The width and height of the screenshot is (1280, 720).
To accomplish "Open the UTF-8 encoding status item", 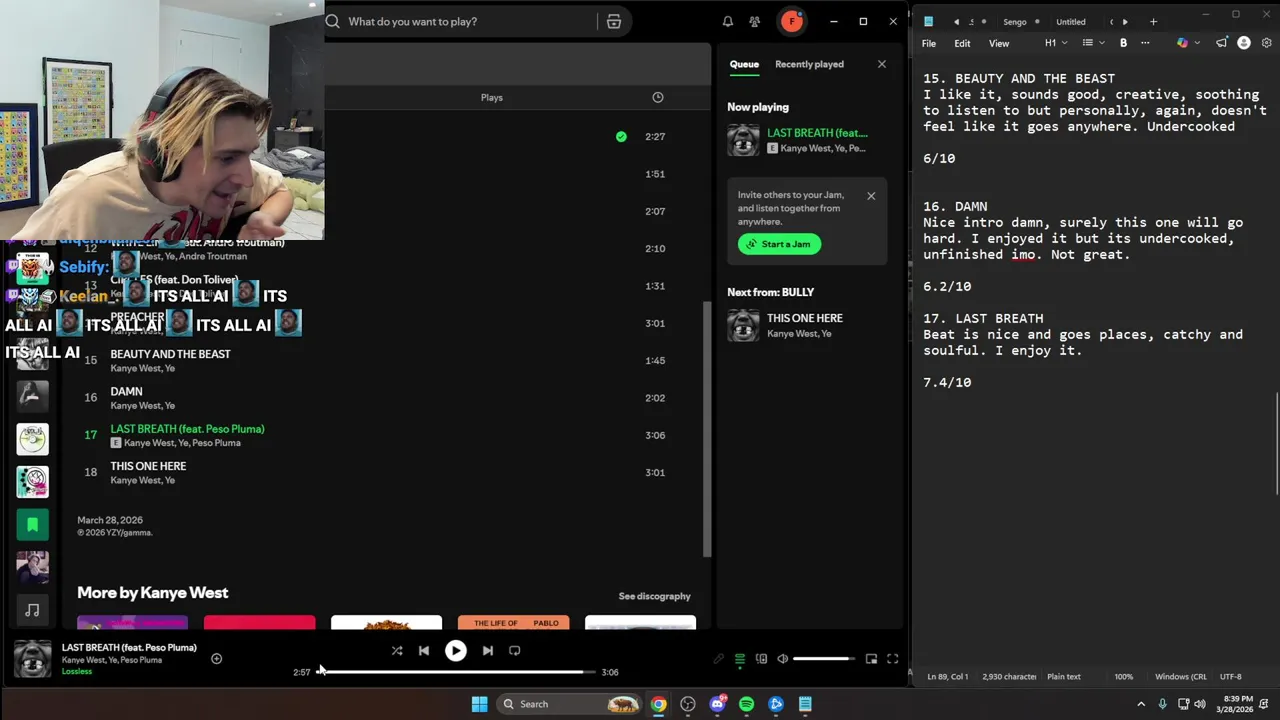I will click(x=1231, y=677).
